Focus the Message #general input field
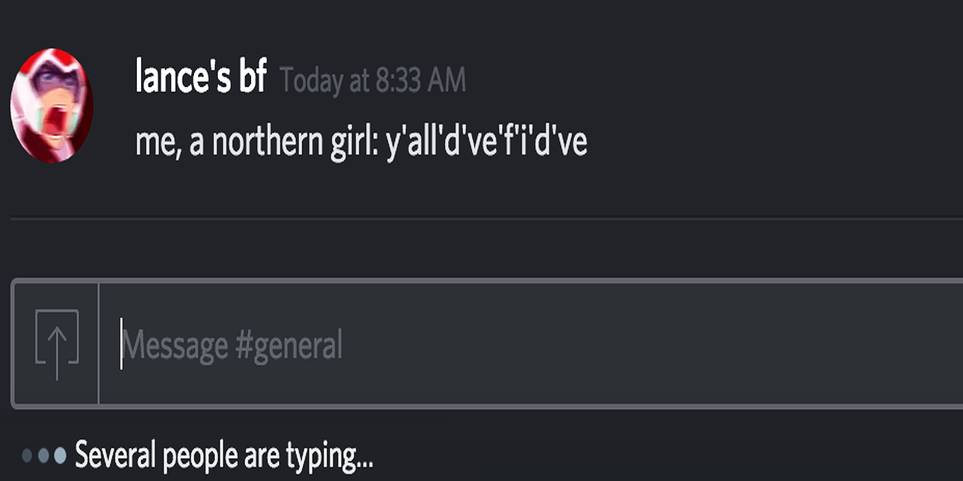Screen dimensions: 963x481 531,343
